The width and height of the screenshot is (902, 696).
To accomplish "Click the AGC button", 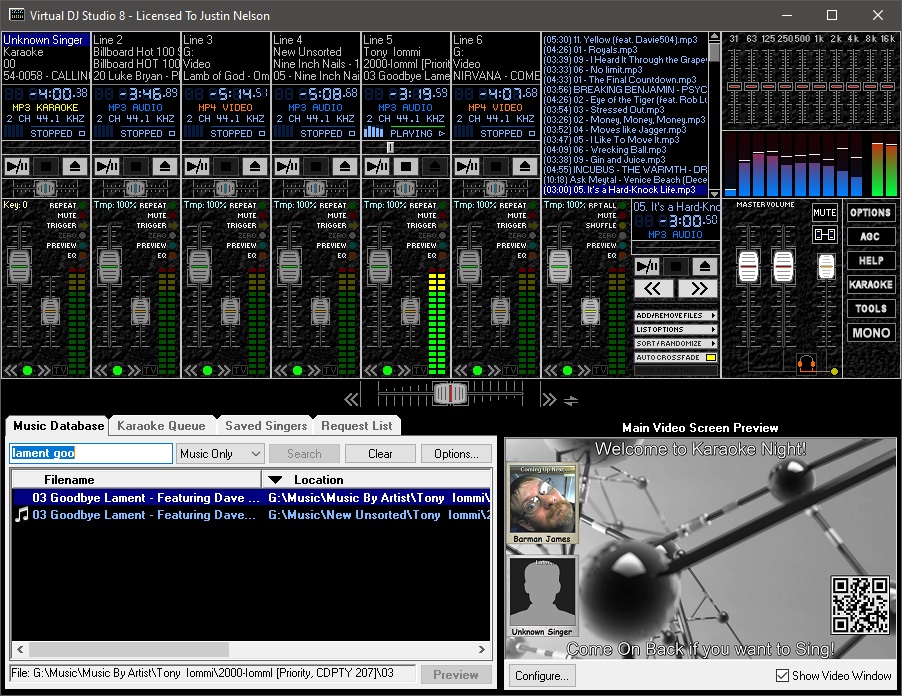I will [x=870, y=236].
